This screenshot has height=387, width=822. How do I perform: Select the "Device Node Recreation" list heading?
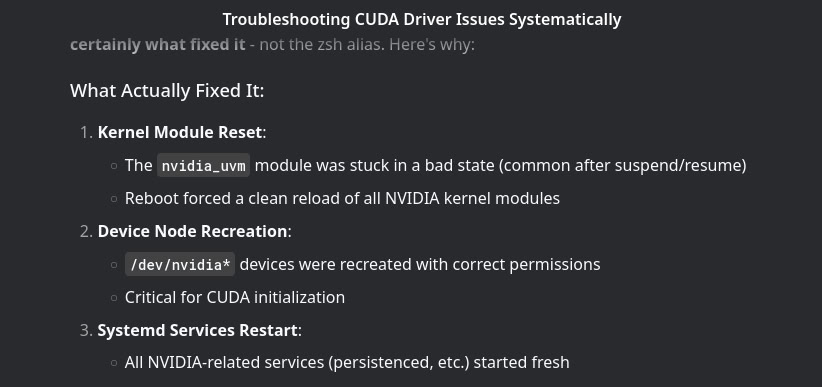pyautogui.click(x=192, y=231)
